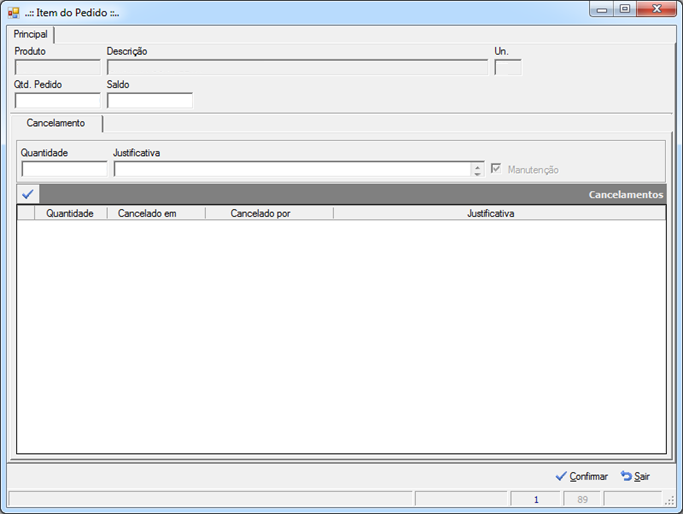The height and width of the screenshot is (514, 683).
Task: Click the Justificativa field down arrow
Action: click(477, 173)
